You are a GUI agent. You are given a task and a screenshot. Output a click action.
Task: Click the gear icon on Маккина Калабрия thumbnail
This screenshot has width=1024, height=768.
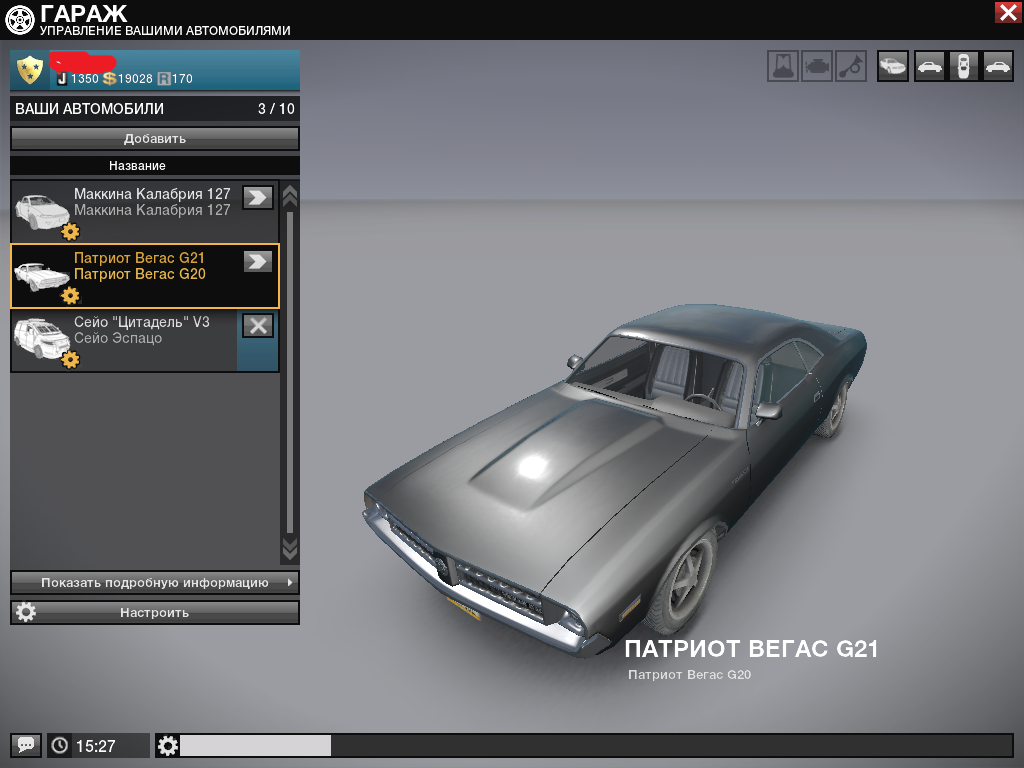pyautogui.click(x=70, y=232)
